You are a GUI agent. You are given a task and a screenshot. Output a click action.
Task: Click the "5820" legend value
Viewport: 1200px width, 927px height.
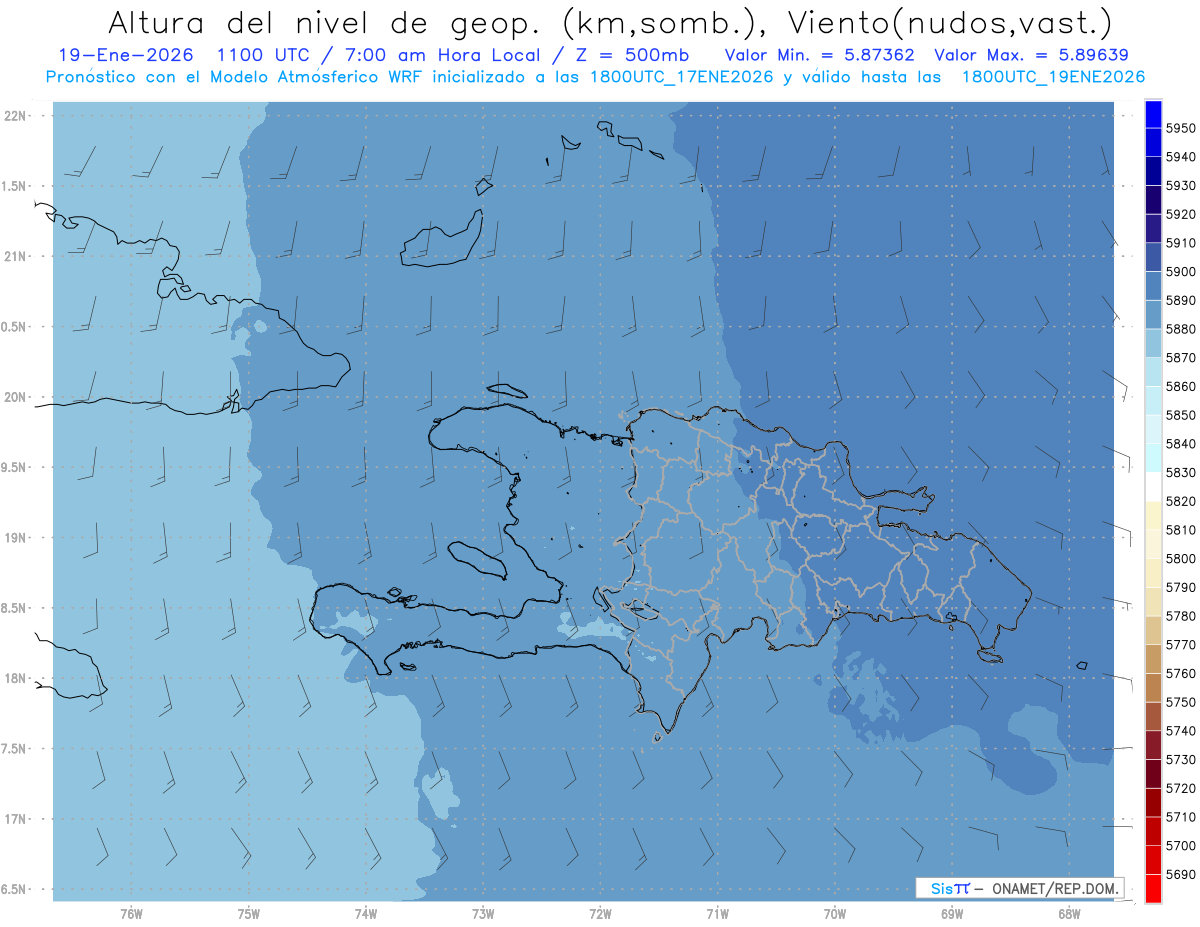(x=1181, y=501)
